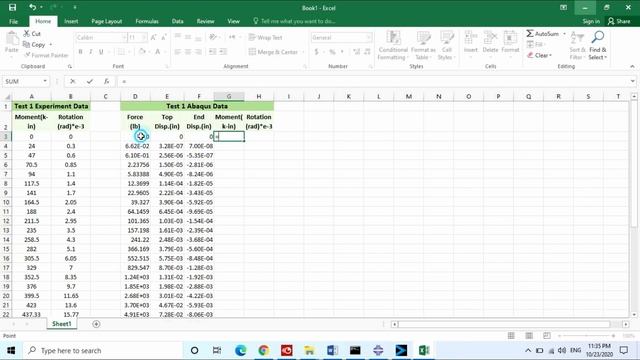The height and width of the screenshot is (360, 640).
Task: Click the Format cells icon
Action: point(510,38)
